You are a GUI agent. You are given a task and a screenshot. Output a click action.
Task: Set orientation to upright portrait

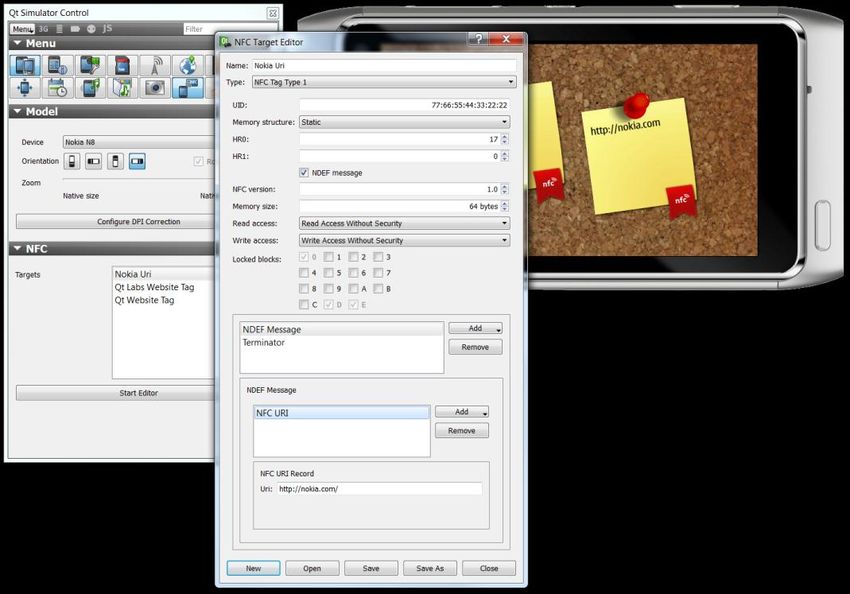72,161
